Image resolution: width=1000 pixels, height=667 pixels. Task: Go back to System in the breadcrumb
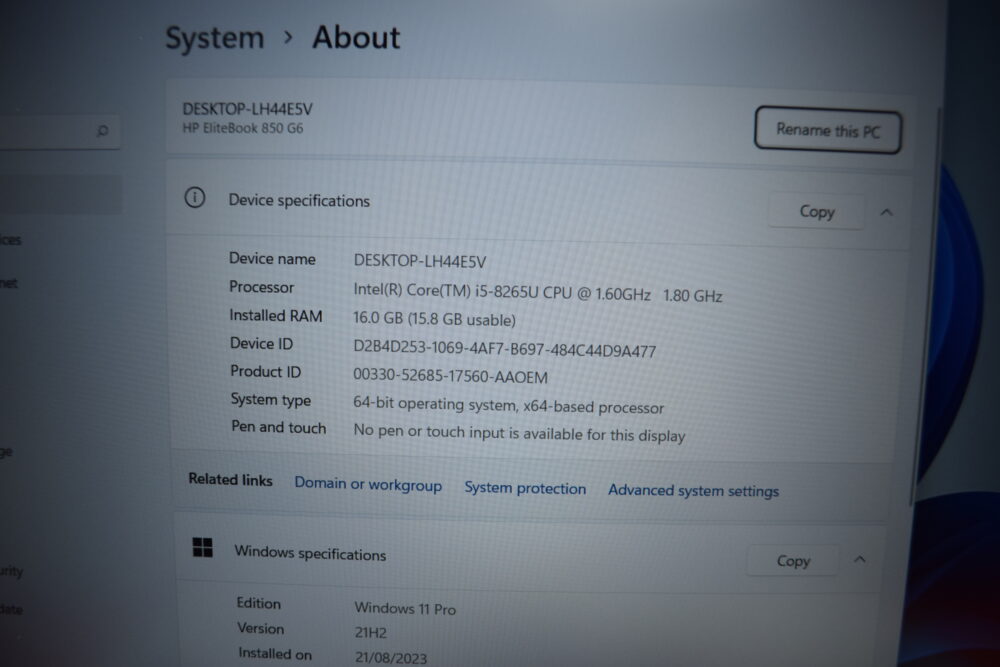click(214, 38)
